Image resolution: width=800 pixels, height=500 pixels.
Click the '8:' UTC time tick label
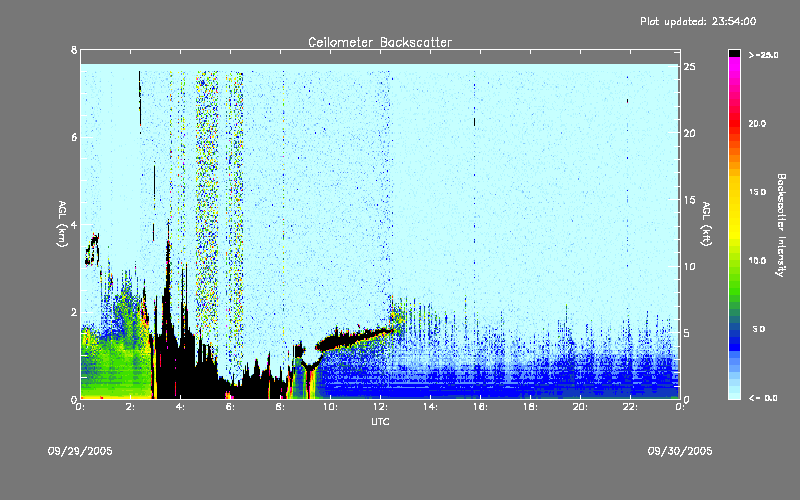[x=281, y=407]
